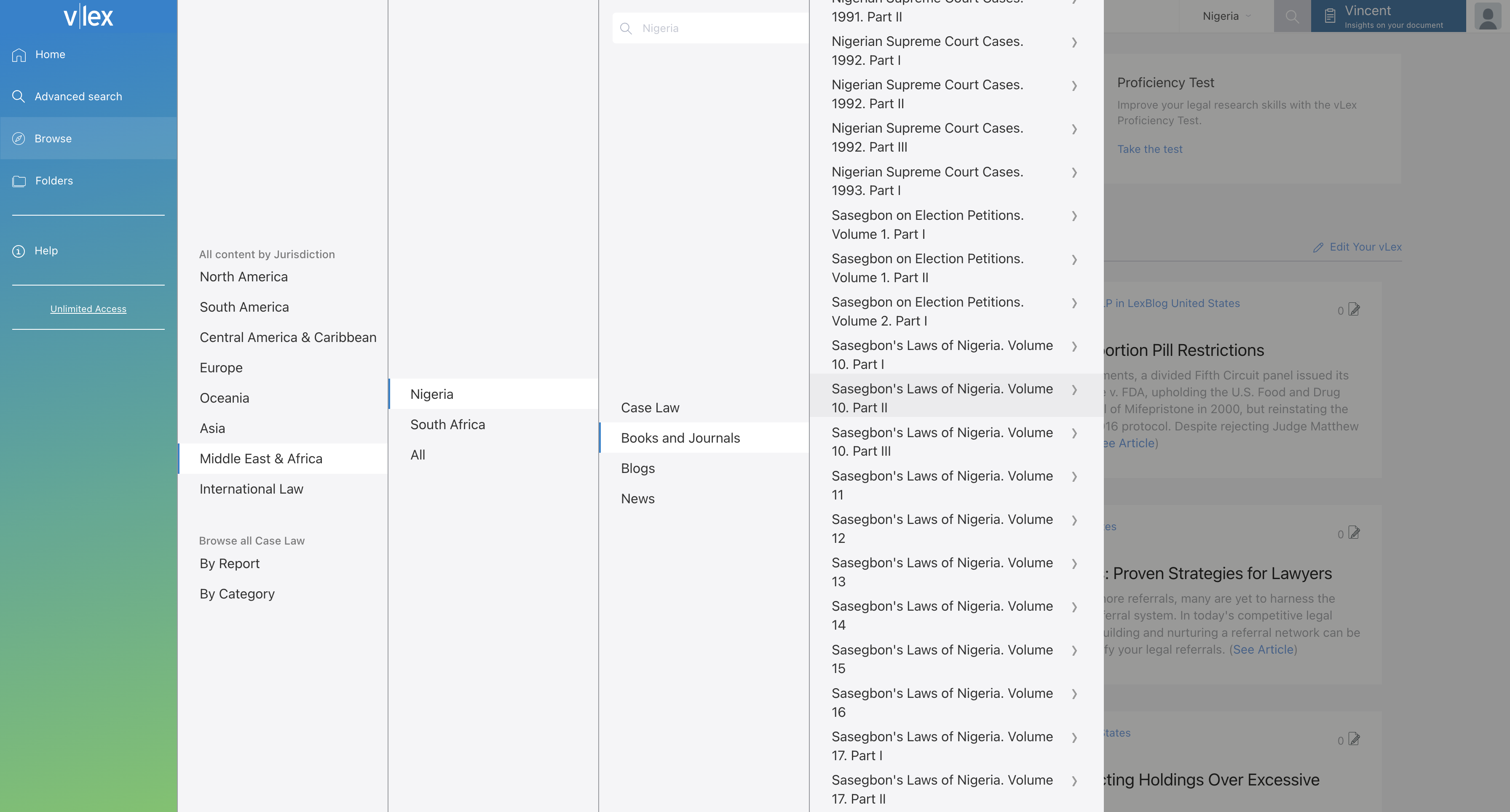Click the top bar search magnifier button
This screenshot has height=812, width=1510.
1292,16
